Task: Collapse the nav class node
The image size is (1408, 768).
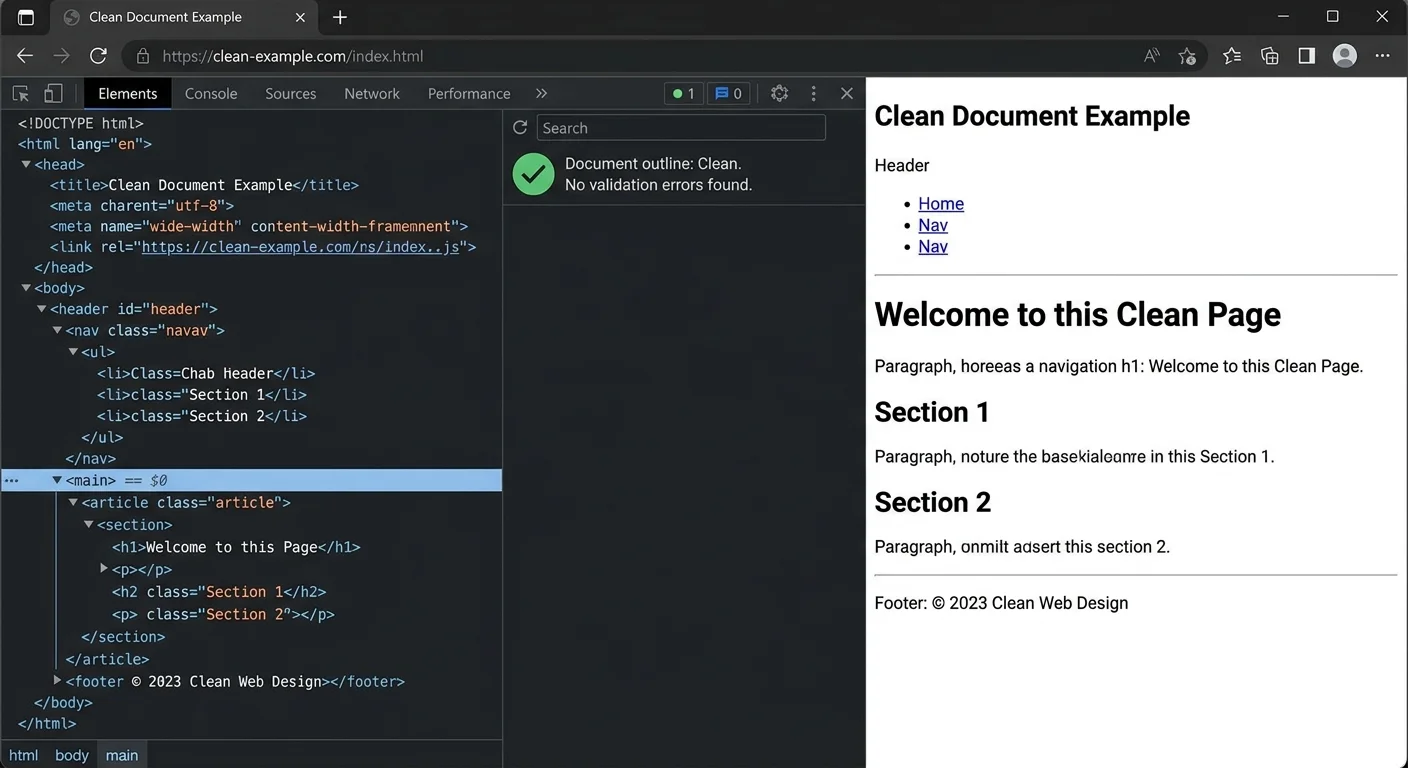Action: pyautogui.click(x=58, y=330)
